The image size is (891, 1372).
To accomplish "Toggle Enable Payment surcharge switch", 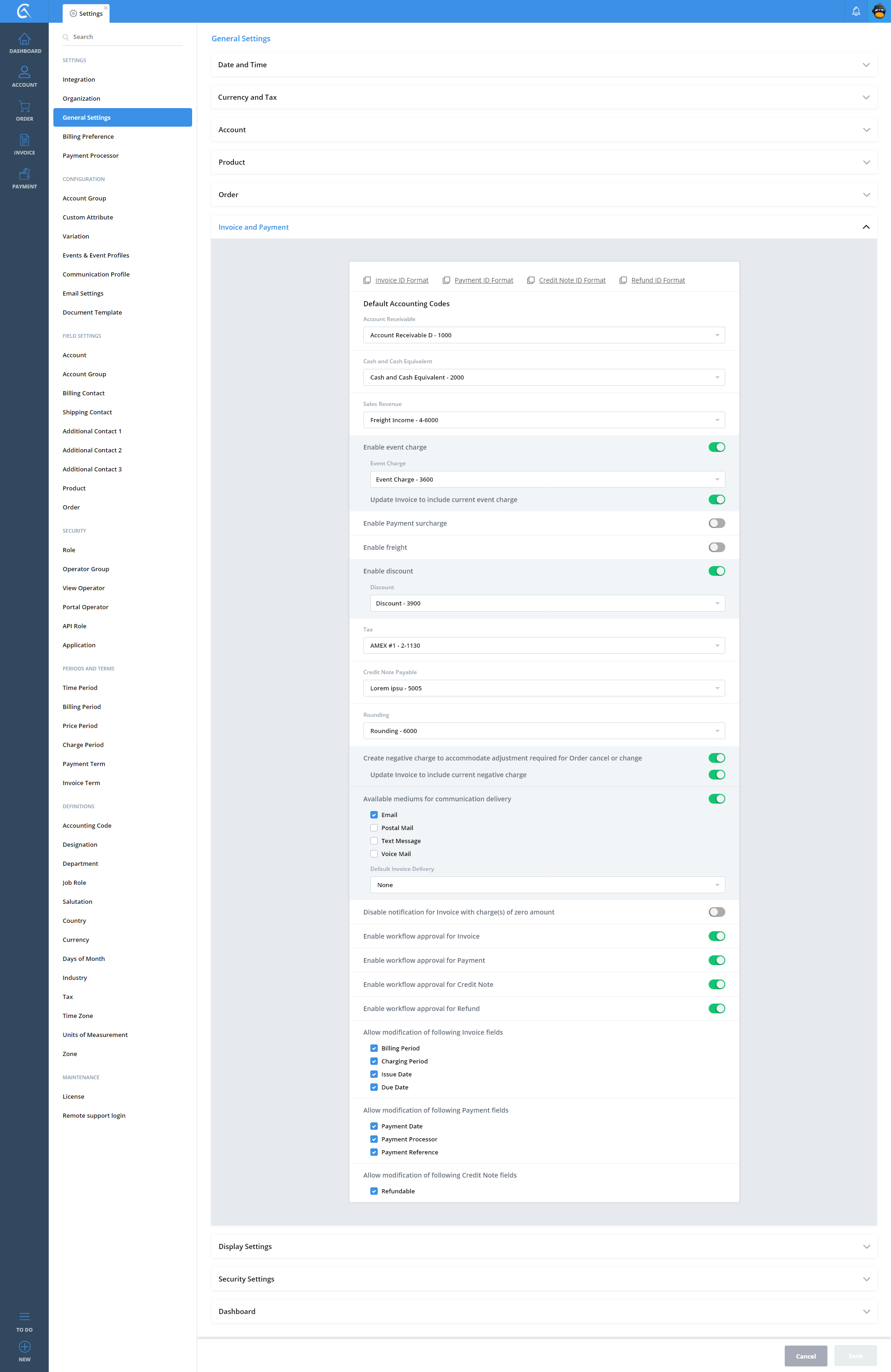I will tap(716, 523).
